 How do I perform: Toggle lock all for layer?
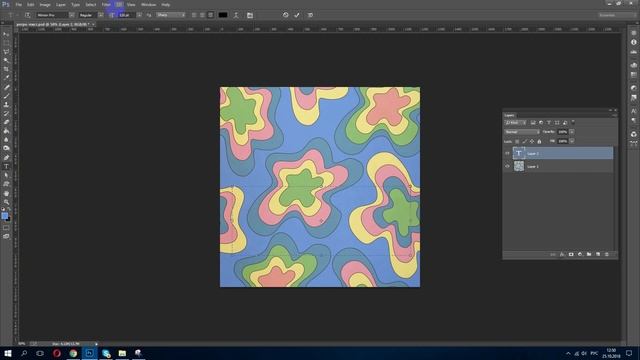pos(539,142)
